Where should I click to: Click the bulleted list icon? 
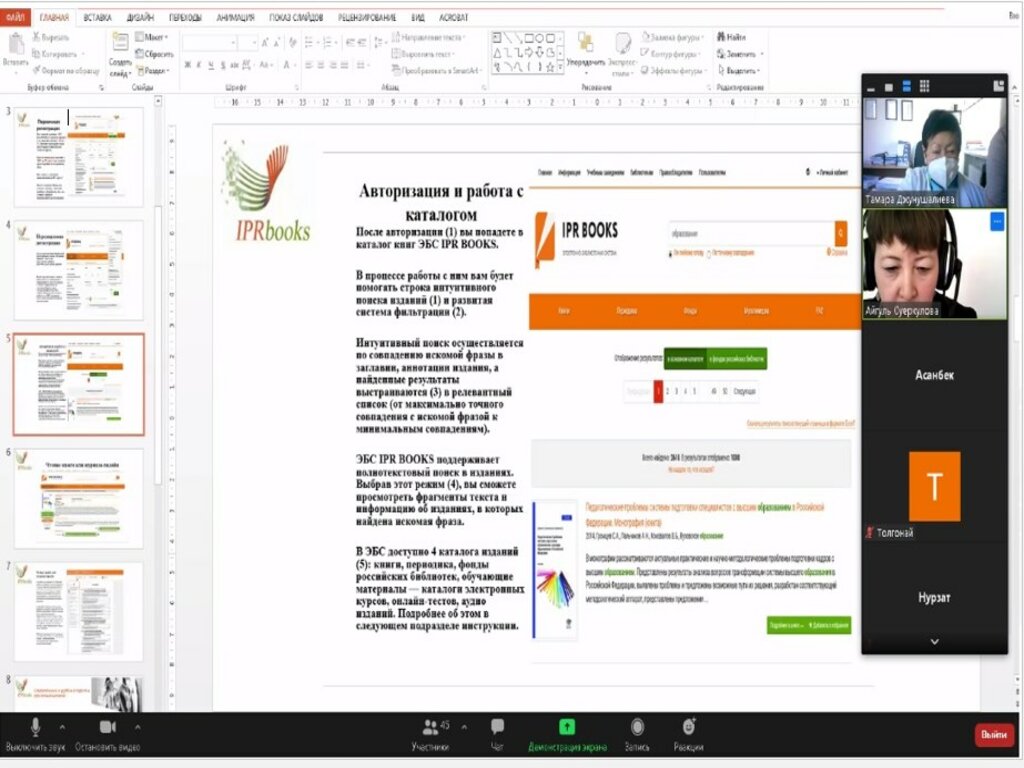tap(311, 43)
